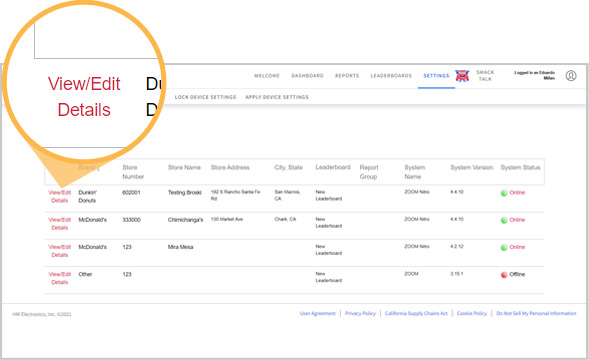Click green status dot for Mira Mesa

[x=504, y=248]
